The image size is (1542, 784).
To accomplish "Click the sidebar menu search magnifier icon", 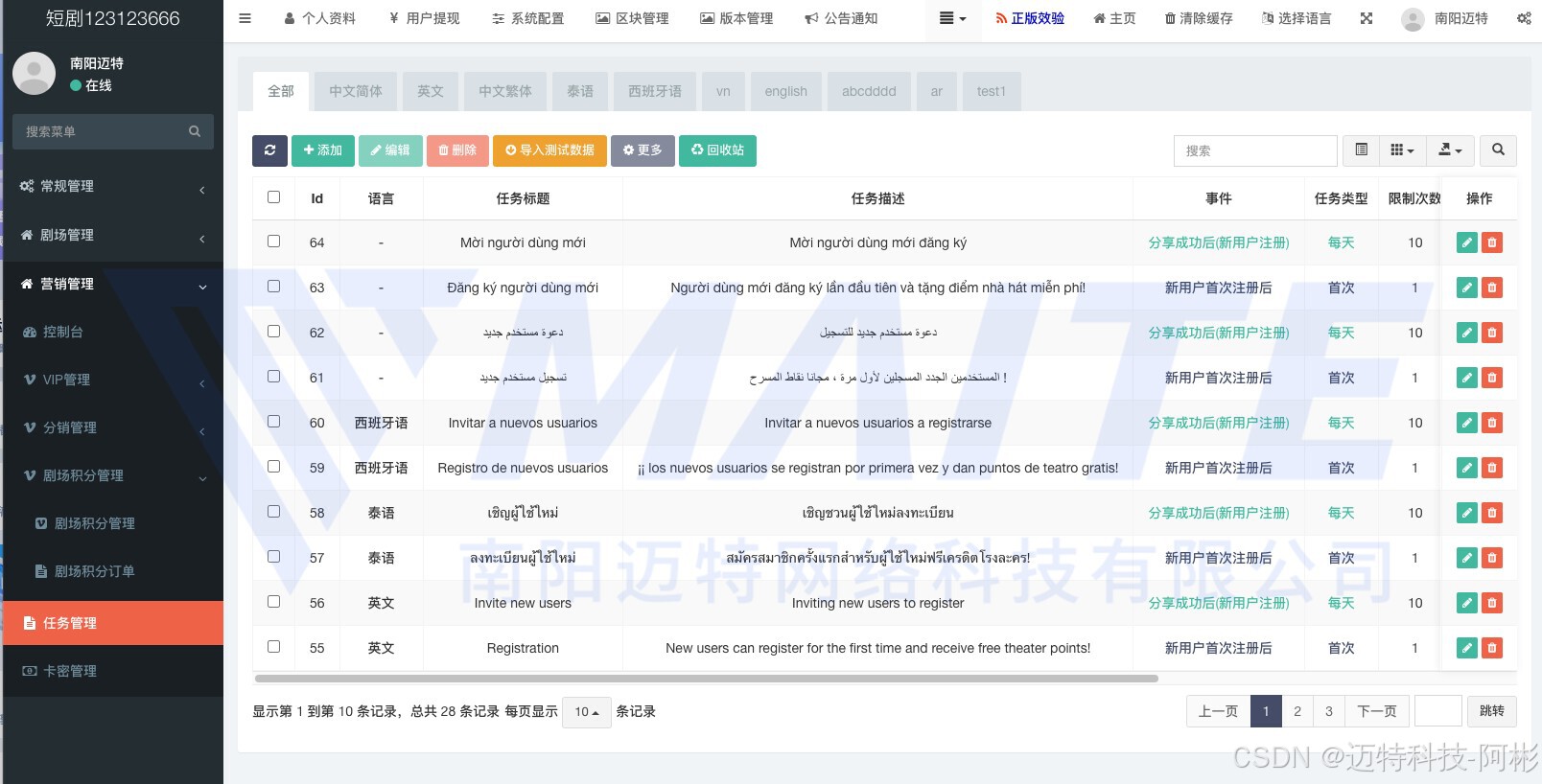I will [195, 131].
